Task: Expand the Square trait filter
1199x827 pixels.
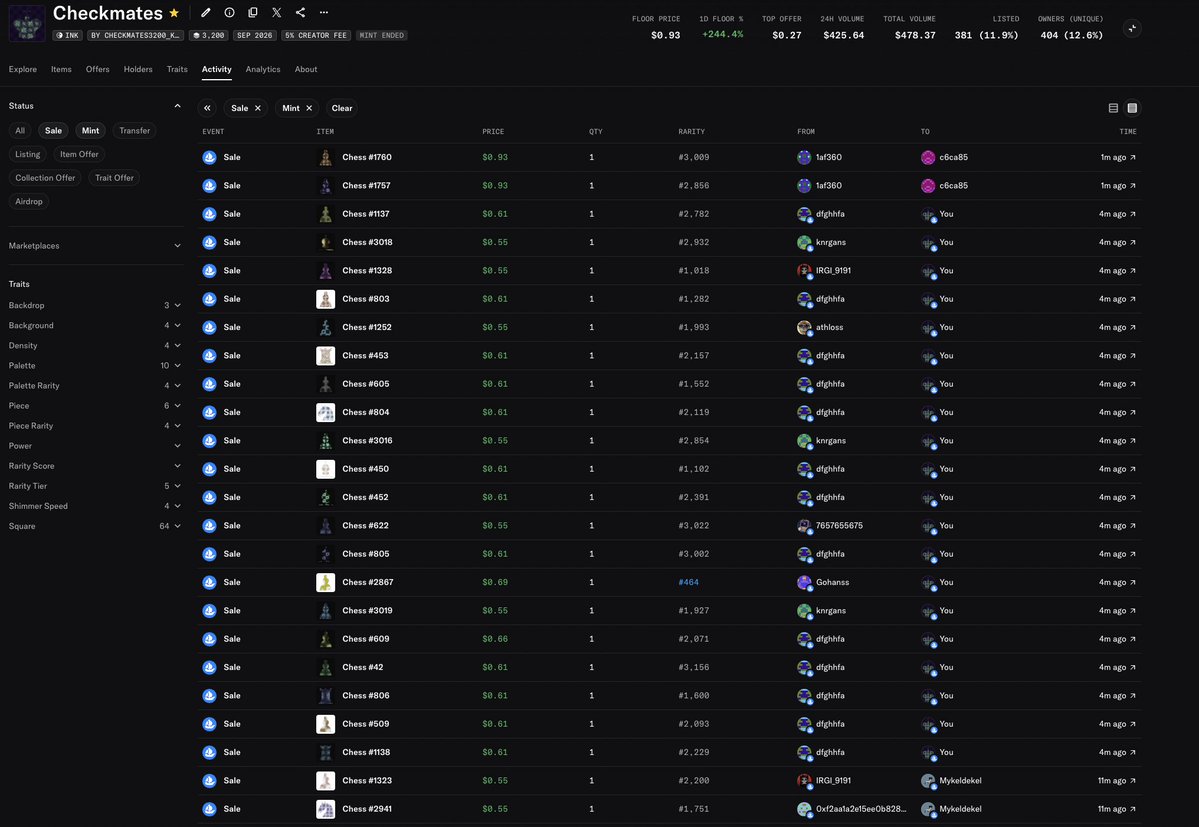Action: [95, 526]
